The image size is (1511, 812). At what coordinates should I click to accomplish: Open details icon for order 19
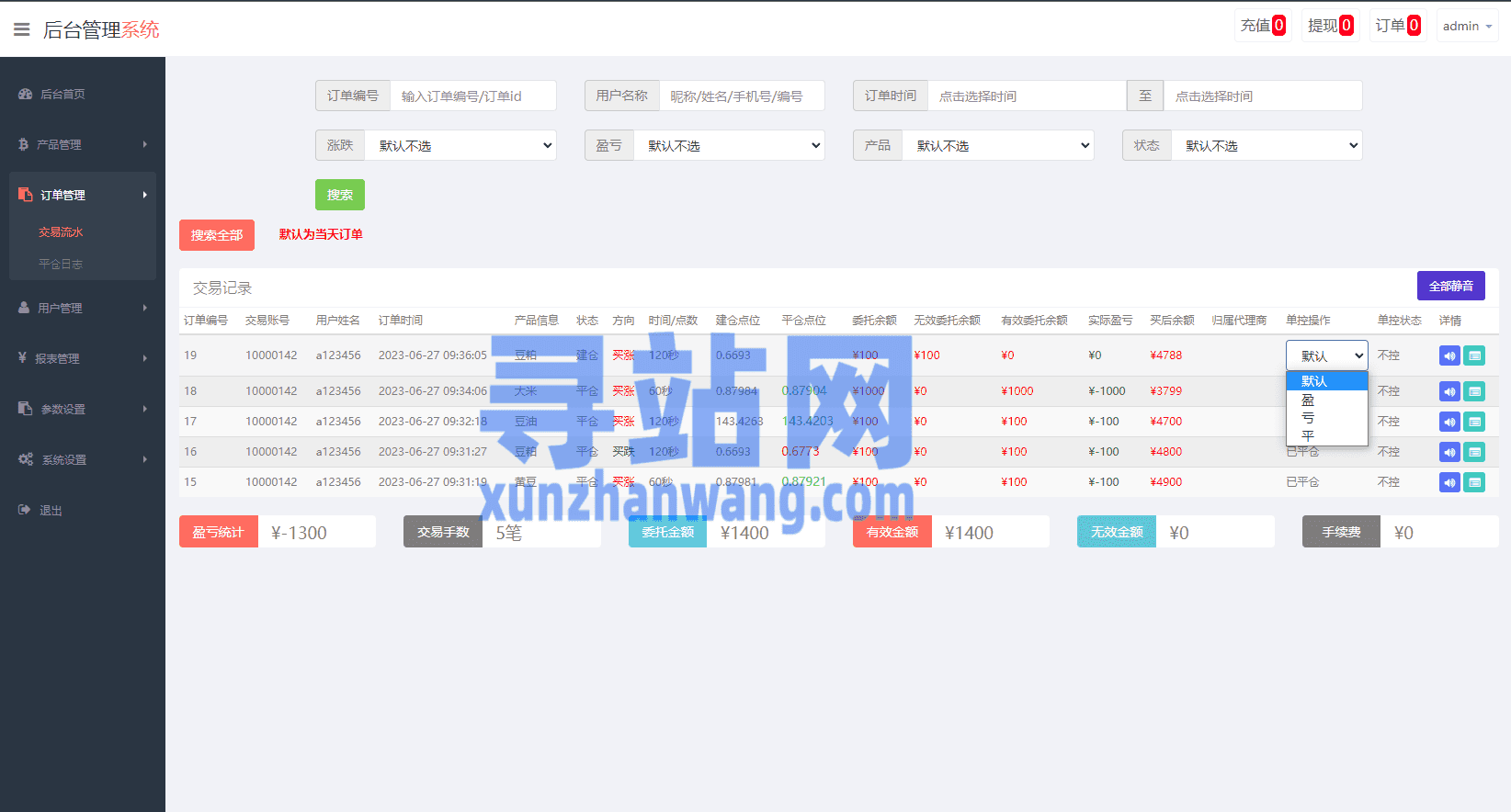point(1474,355)
